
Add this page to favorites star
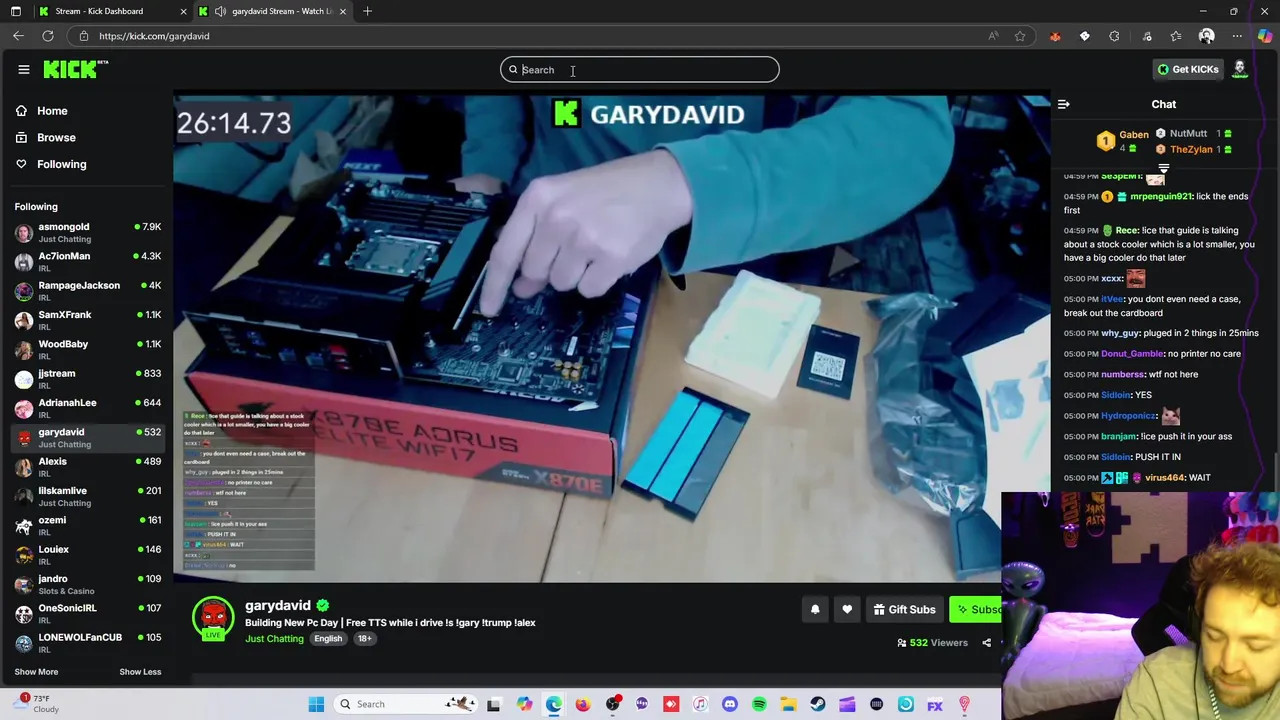click(1020, 36)
